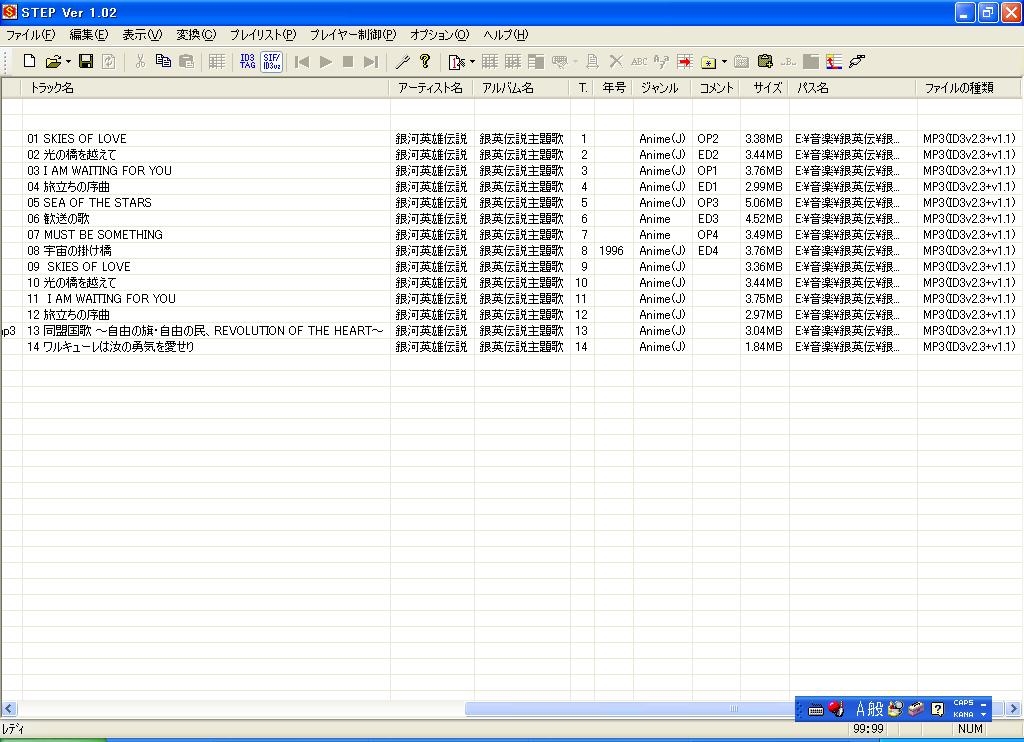Save changes with the floppy disk icon
The image size is (1024, 742).
(x=86, y=62)
